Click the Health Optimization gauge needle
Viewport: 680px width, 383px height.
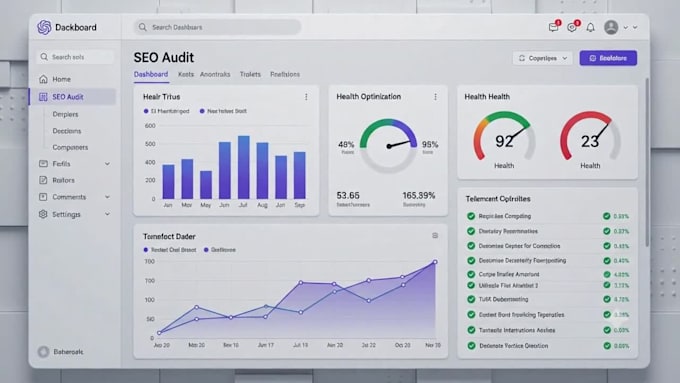tap(400, 144)
